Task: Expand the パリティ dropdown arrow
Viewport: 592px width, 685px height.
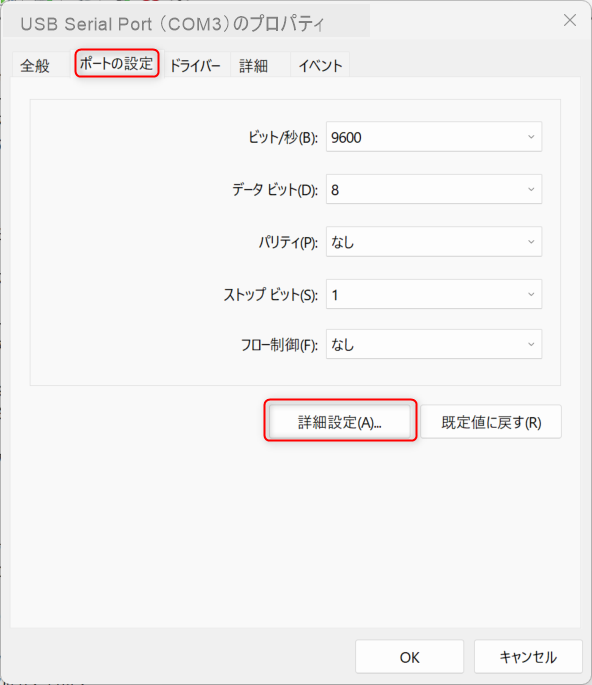Action: pos(531,242)
